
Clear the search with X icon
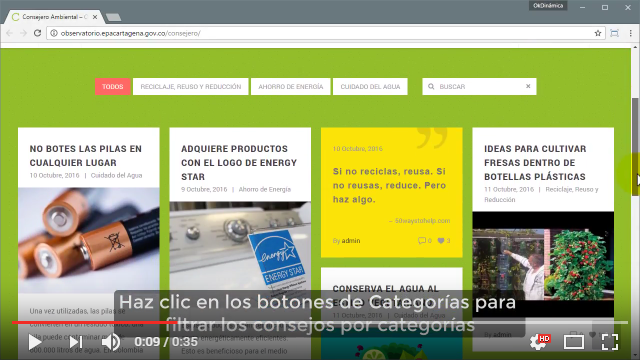coord(528,86)
